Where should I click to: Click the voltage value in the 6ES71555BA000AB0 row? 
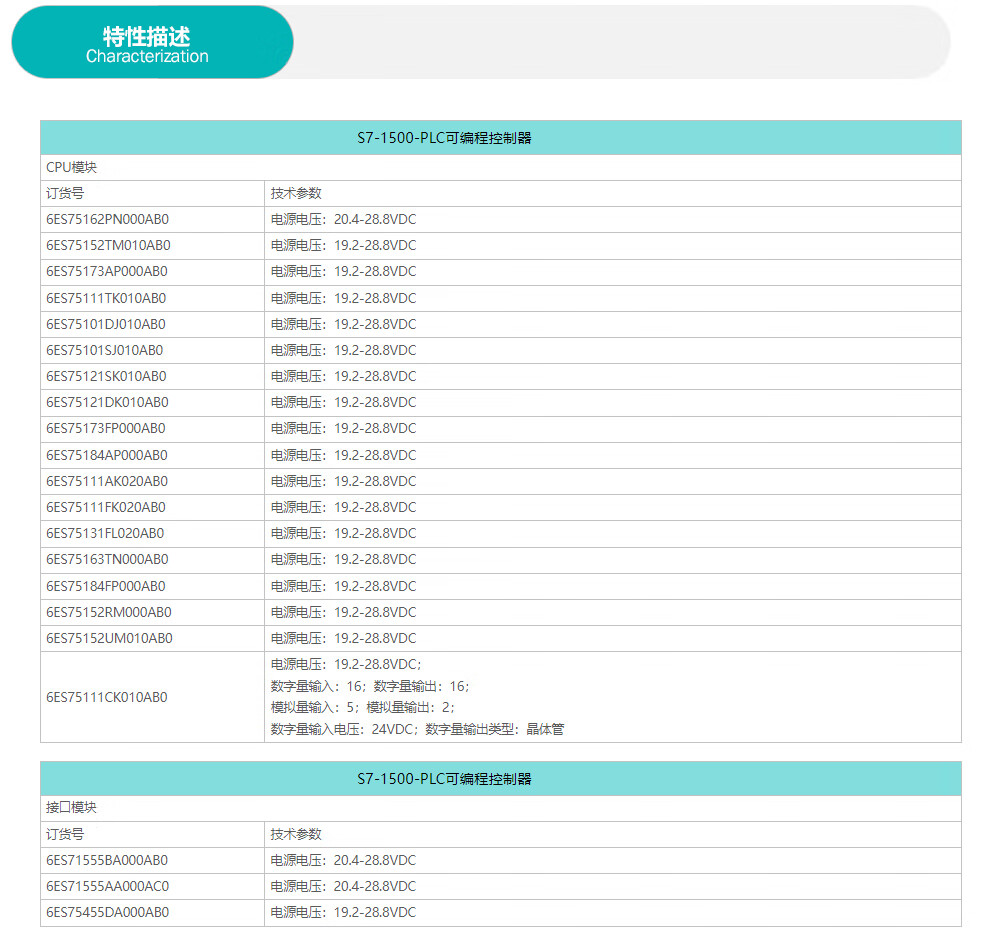(375, 860)
